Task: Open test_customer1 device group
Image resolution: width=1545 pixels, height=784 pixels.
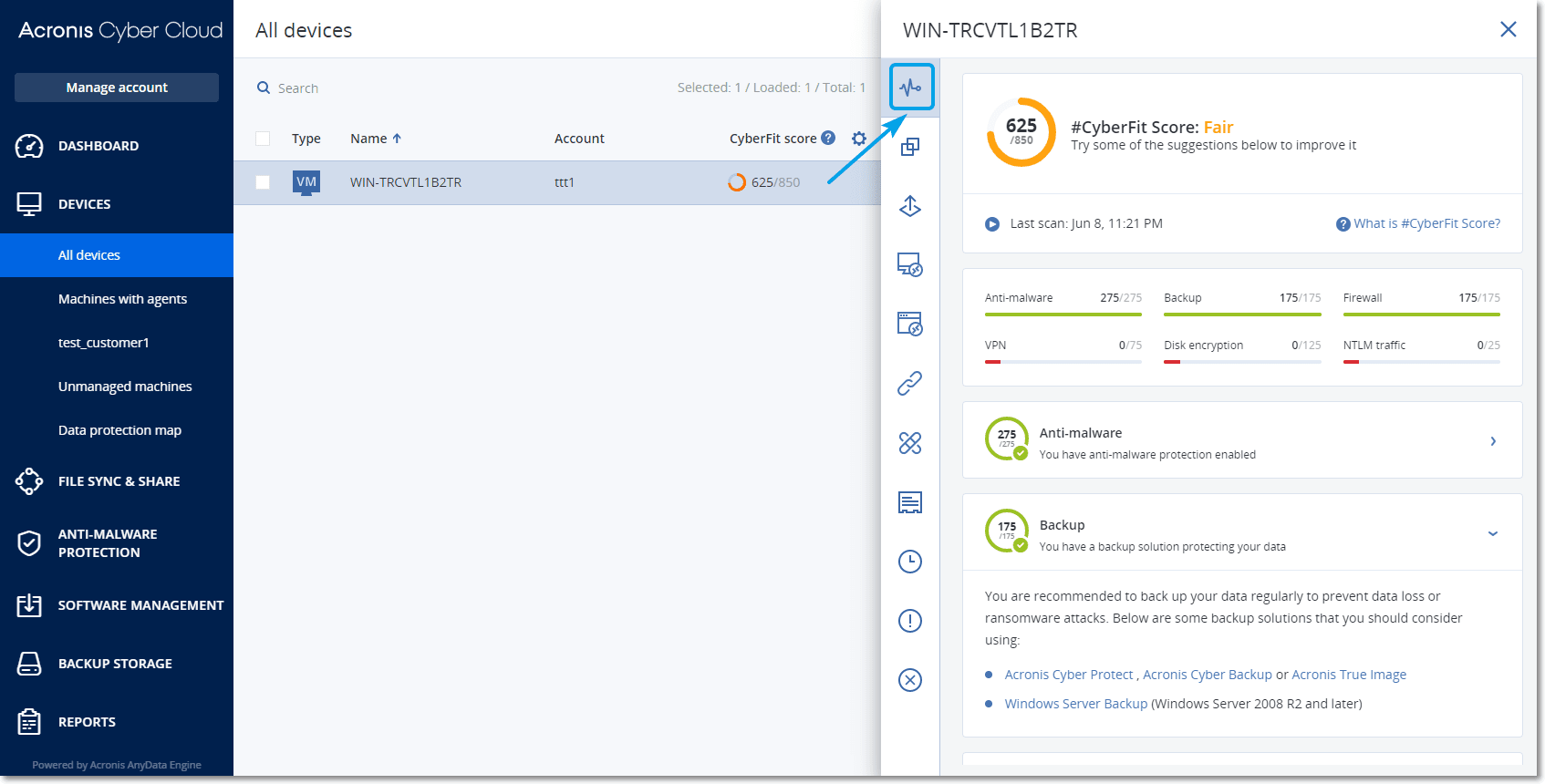Action: point(117,343)
